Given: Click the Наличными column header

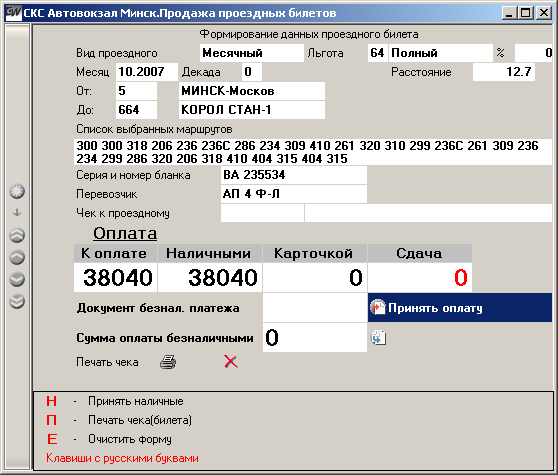Looking at the screenshot, I should pyautogui.click(x=210, y=253).
